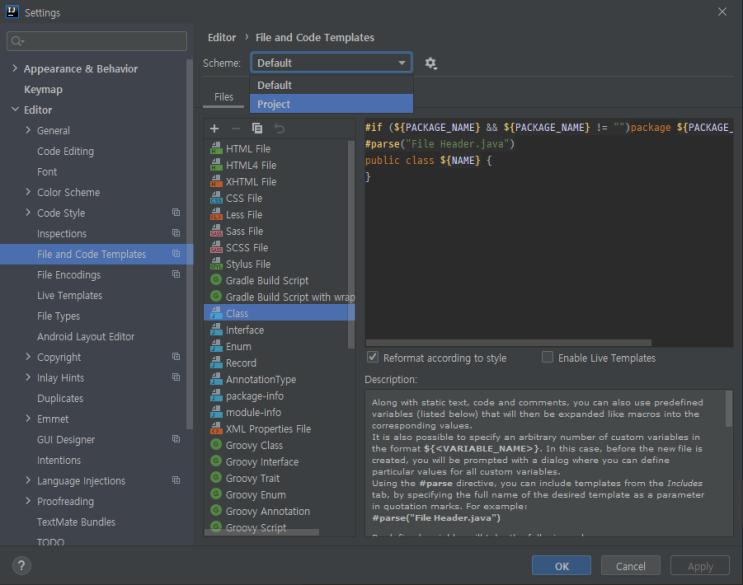The height and width of the screenshot is (585, 743).
Task: Enable Live Templates checkbox
Action: (x=548, y=357)
